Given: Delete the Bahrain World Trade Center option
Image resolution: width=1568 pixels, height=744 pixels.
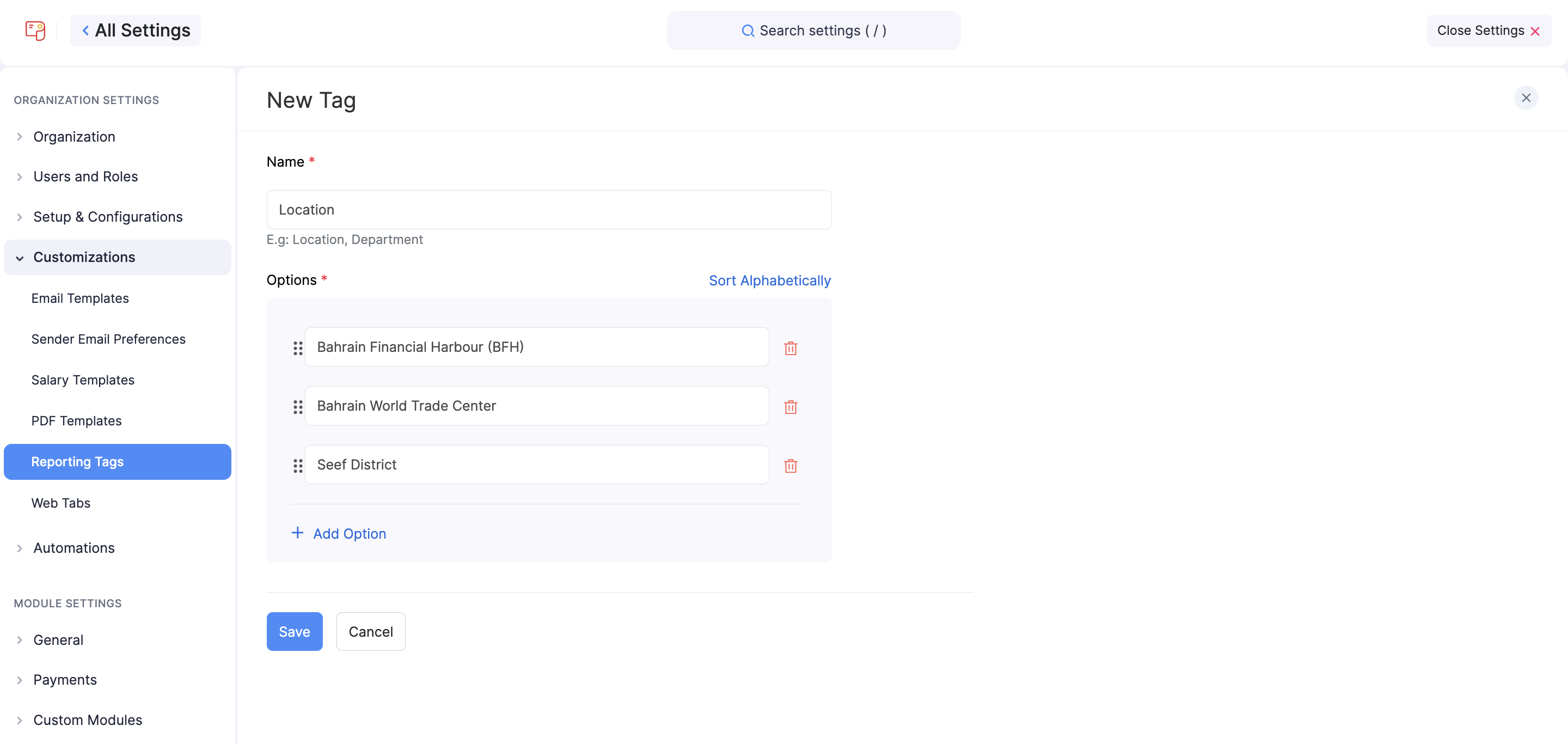Looking at the screenshot, I should pos(790,407).
